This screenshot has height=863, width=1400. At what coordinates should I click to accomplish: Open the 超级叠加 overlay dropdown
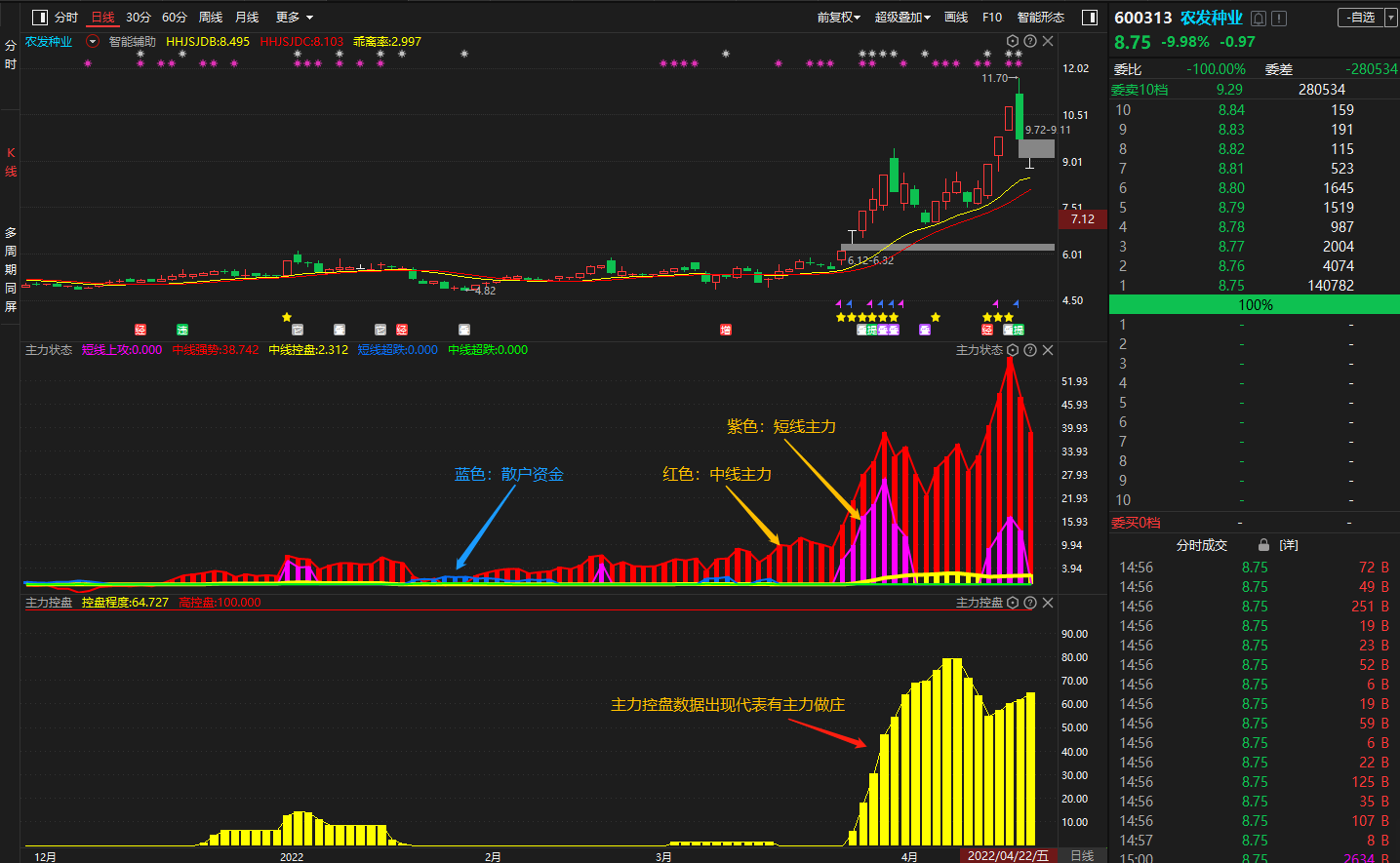(x=902, y=18)
